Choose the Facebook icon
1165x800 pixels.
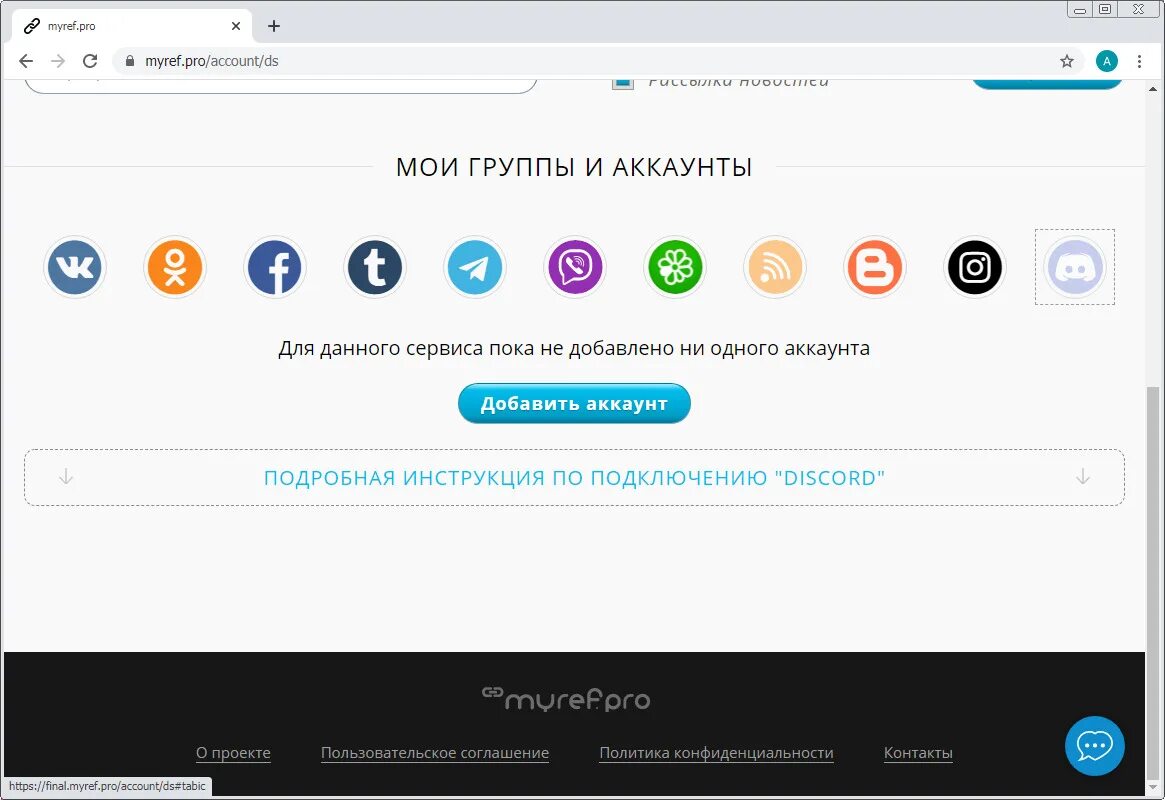click(x=275, y=267)
